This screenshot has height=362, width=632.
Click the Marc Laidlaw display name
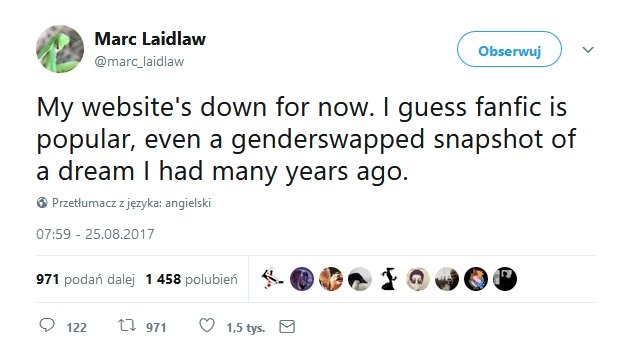pos(150,39)
